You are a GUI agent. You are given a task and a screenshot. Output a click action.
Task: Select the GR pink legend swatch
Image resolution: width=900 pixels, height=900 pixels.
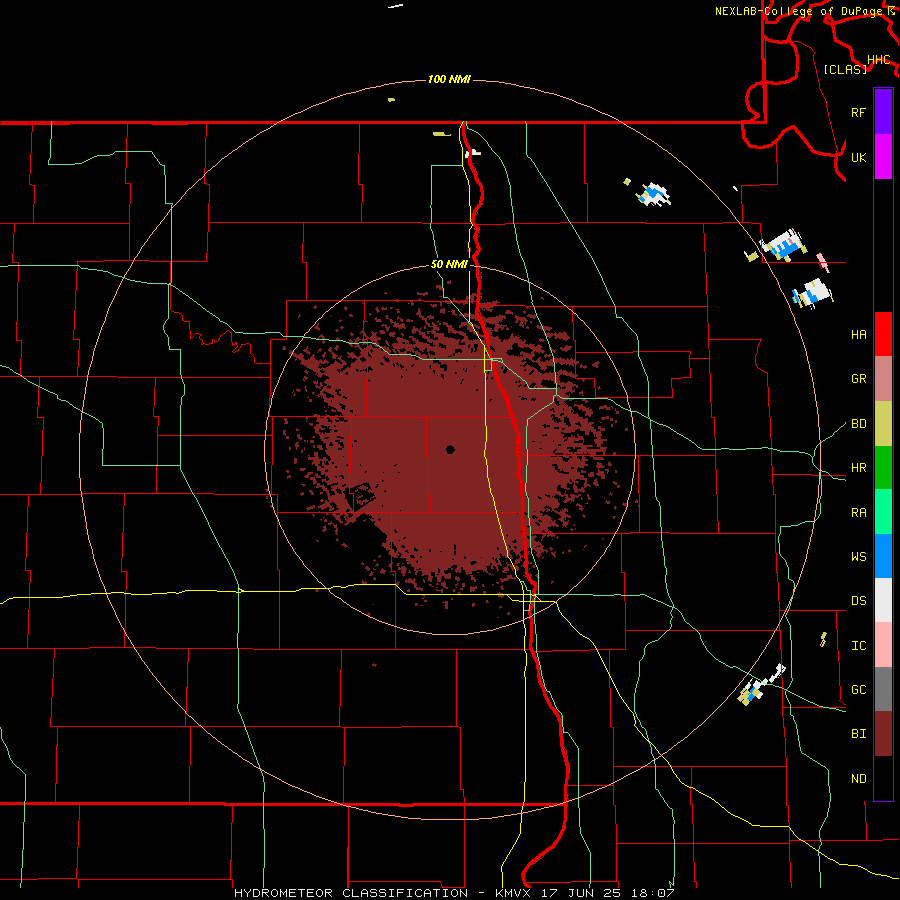pos(883,379)
